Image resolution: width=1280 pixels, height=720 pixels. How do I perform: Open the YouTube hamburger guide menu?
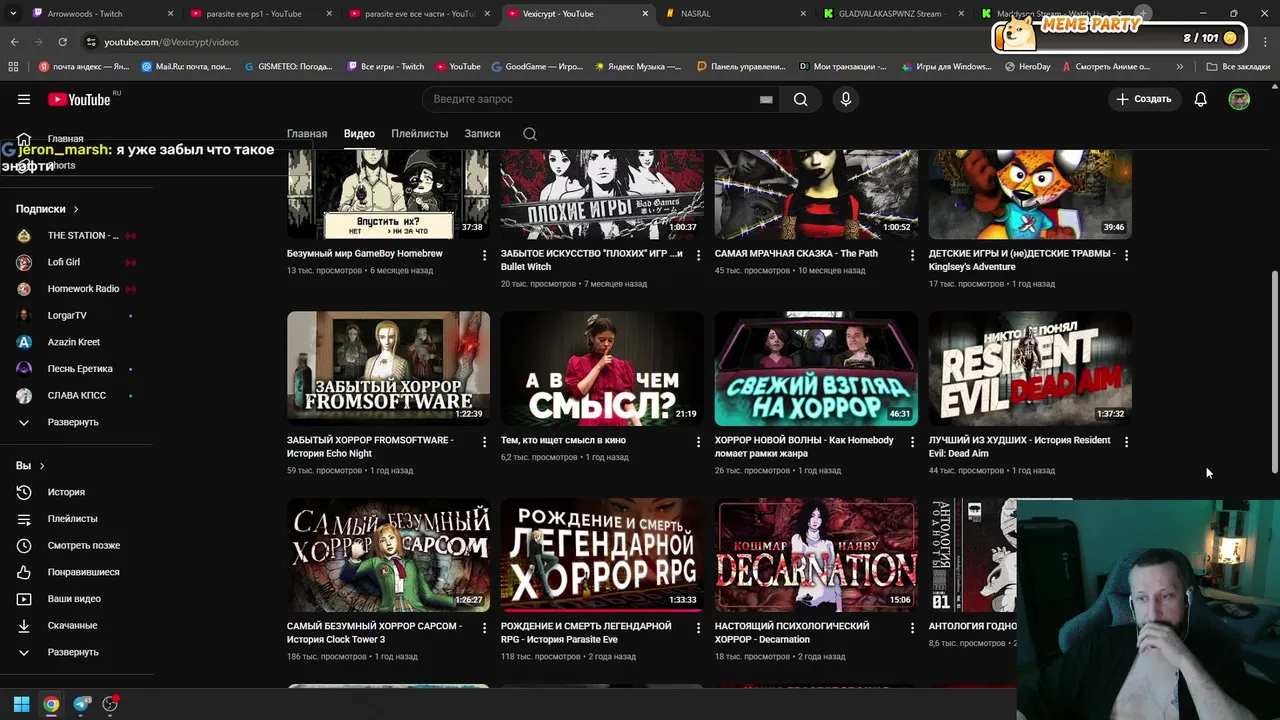[x=24, y=99]
